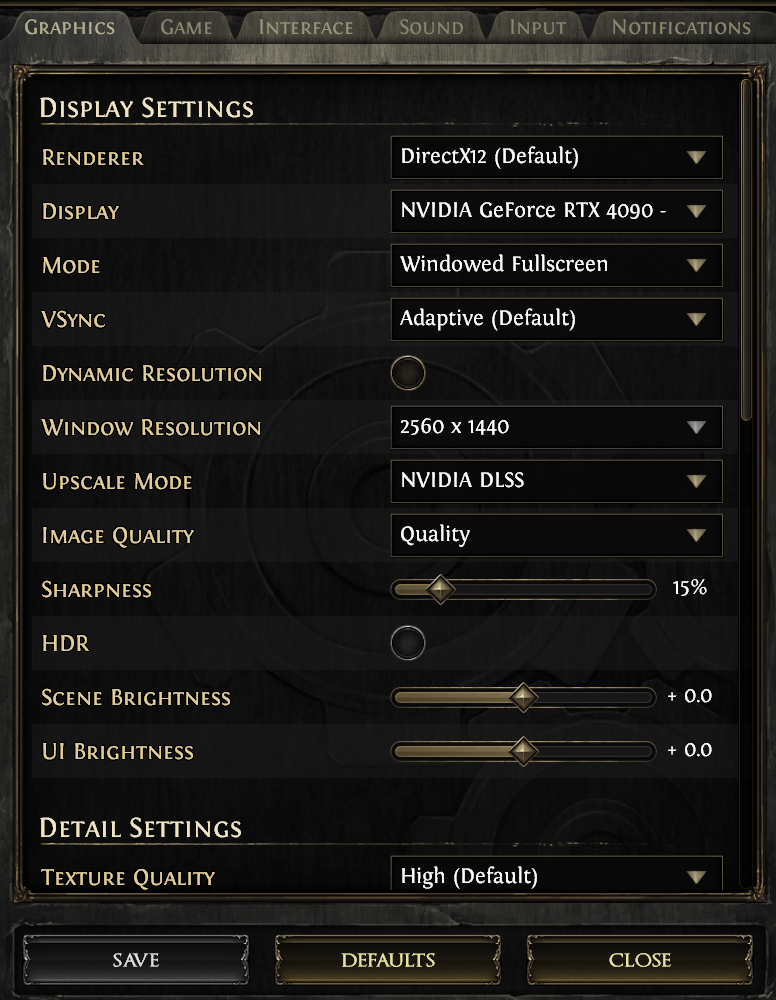Expand the Display adapter dropdown
776x1000 pixels.
click(x=556, y=211)
